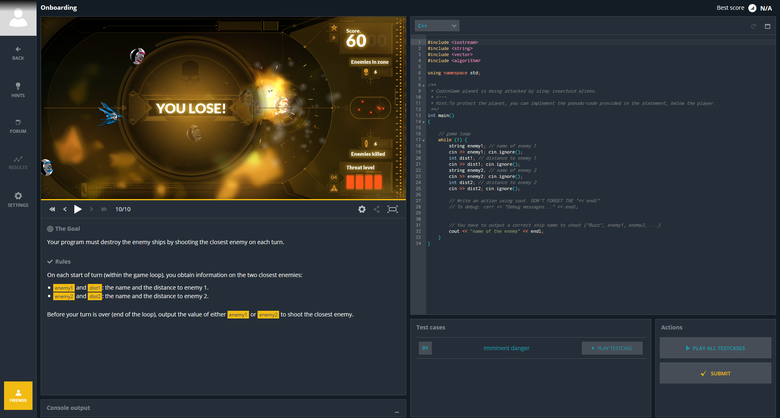Click the Play Testcase button
This screenshot has height=418, width=780.
(x=612, y=348)
